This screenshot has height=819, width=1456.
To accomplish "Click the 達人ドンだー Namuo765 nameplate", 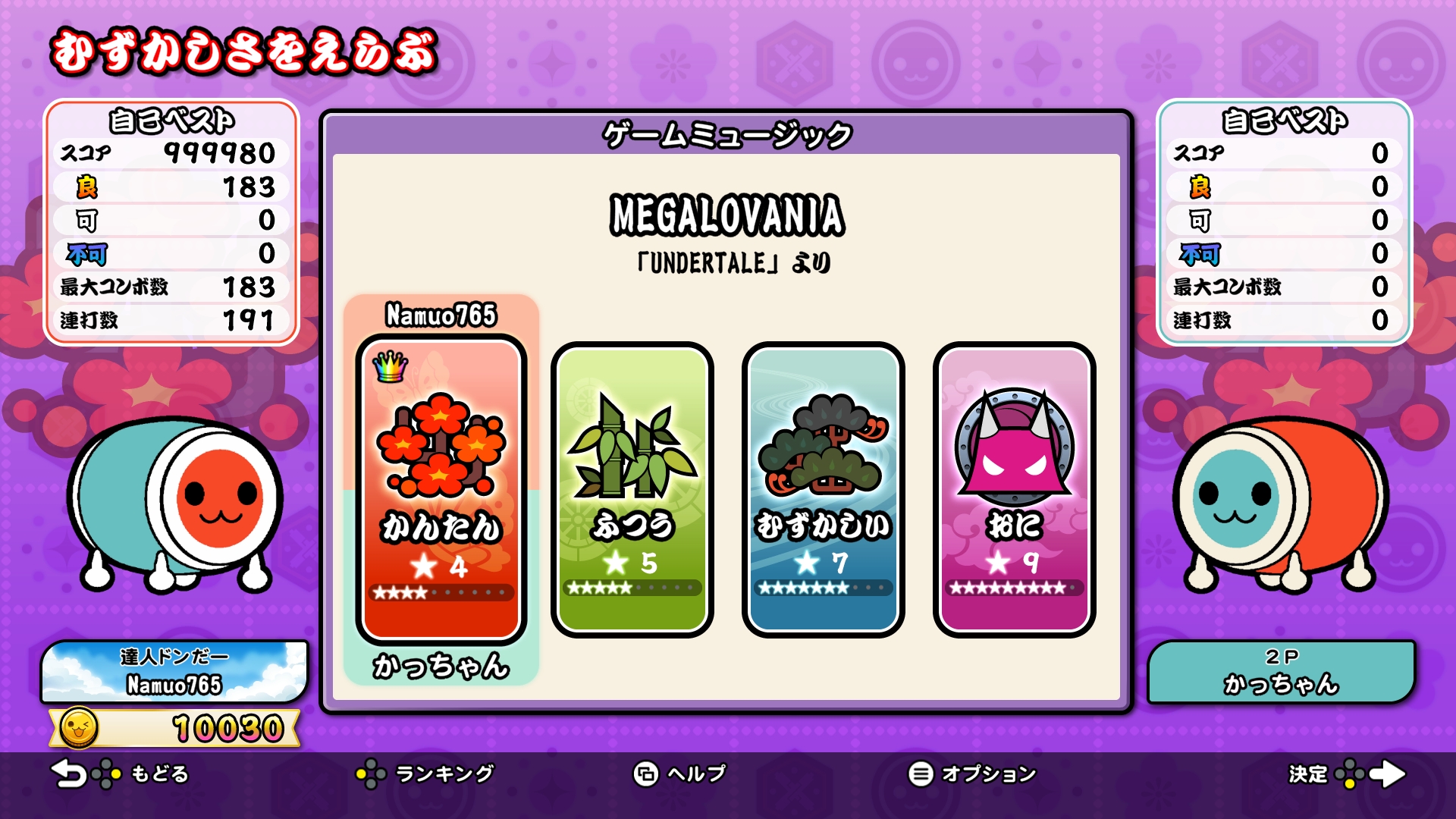I will point(174,671).
